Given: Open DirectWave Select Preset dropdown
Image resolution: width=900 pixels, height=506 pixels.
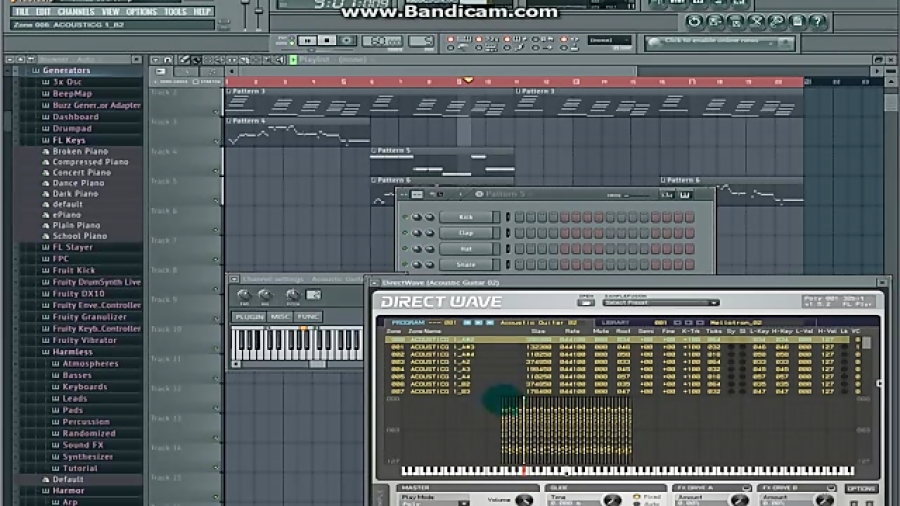Looking at the screenshot, I should point(661,302).
